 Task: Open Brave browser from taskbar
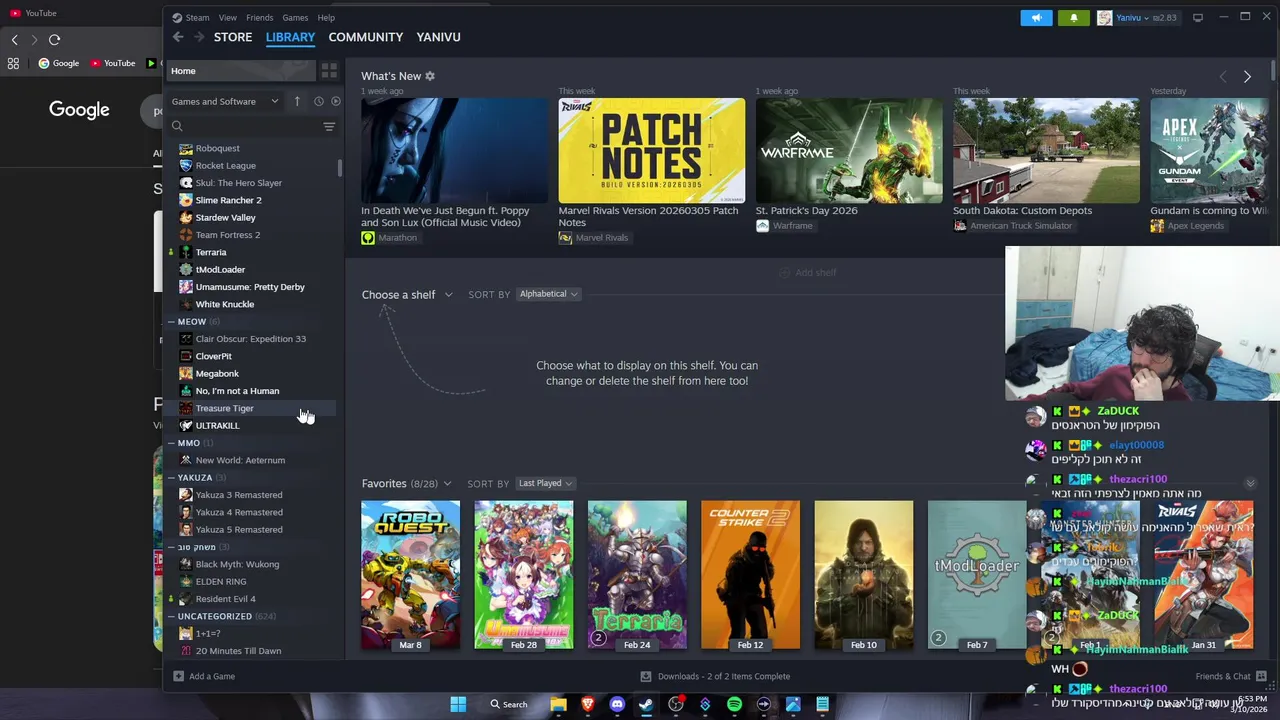588,704
